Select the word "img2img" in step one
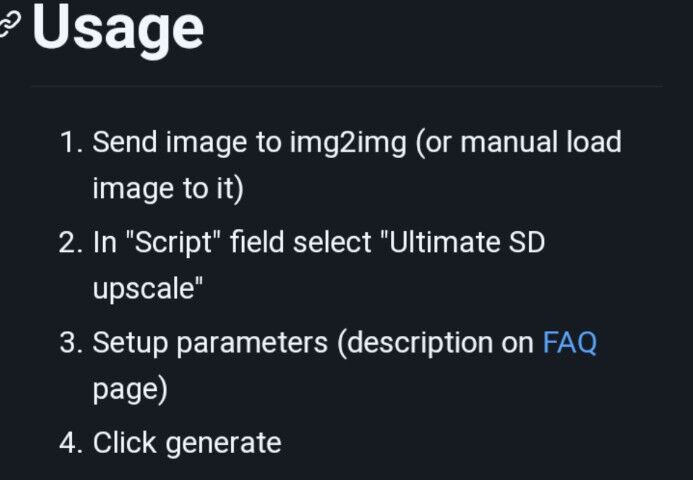This screenshot has width=693, height=480. pyautogui.click(x=347, y=142)
